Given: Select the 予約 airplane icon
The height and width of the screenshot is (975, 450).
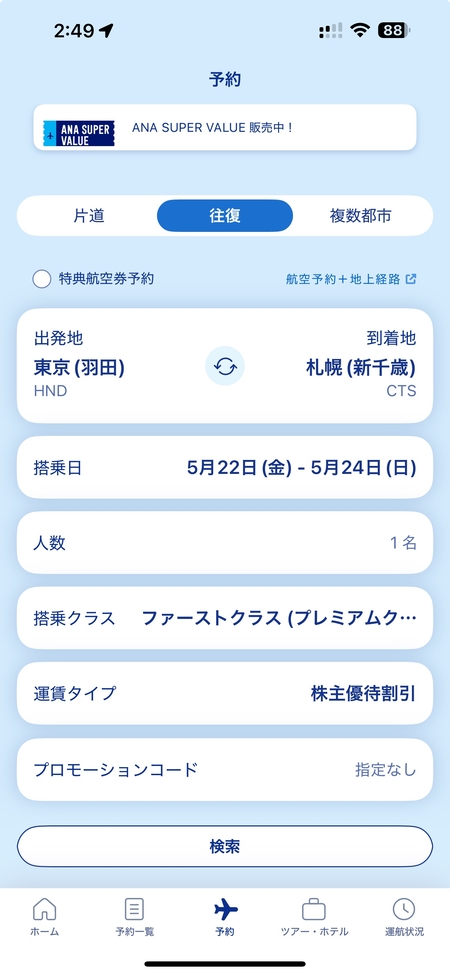Looking at the screenshot, I should [x=225, y=909].
